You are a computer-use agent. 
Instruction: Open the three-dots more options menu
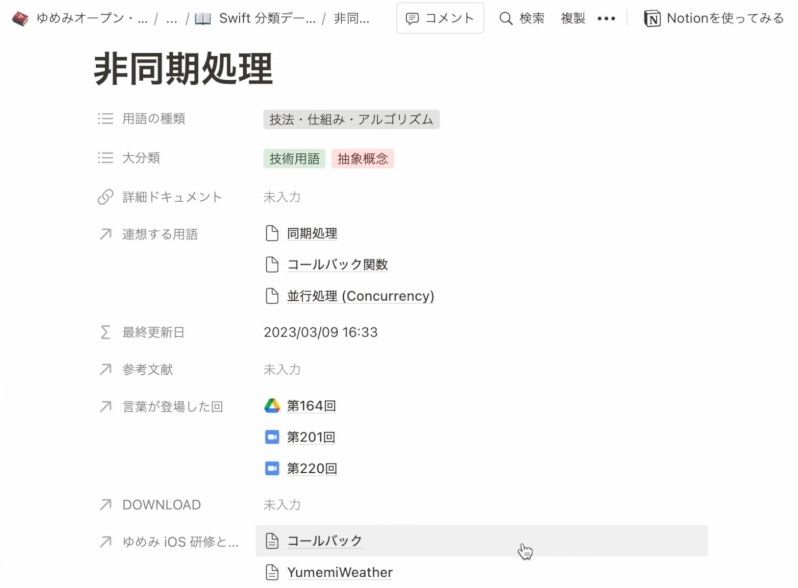[606, 18]
